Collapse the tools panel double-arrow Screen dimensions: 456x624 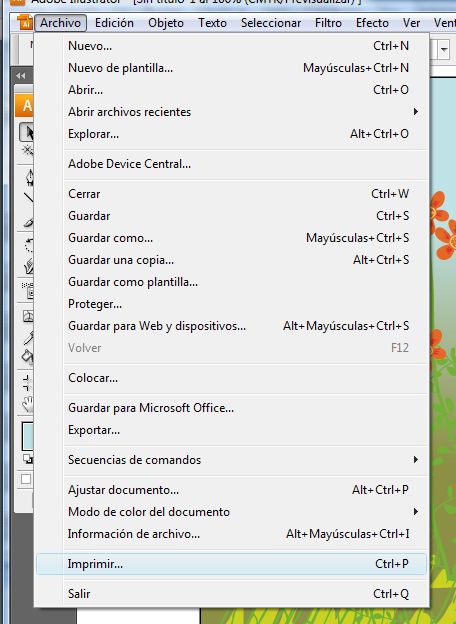(x=21, y=76)
